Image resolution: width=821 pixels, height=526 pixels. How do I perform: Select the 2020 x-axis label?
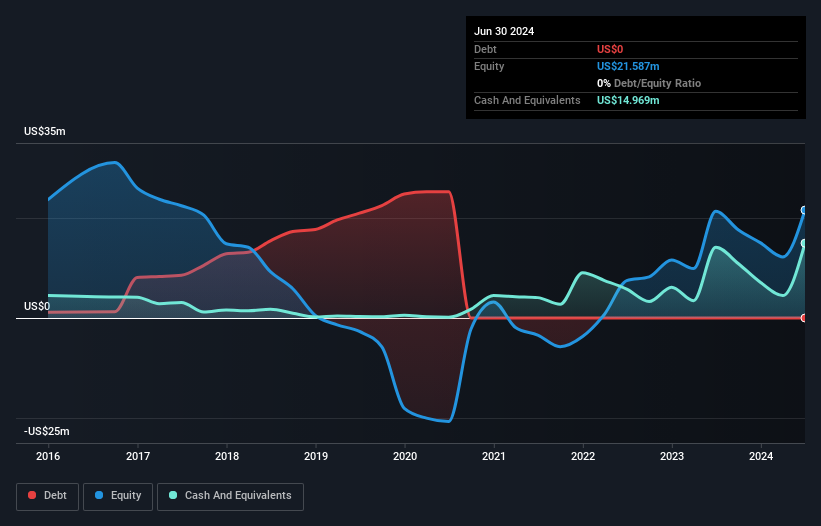[405, 456]
